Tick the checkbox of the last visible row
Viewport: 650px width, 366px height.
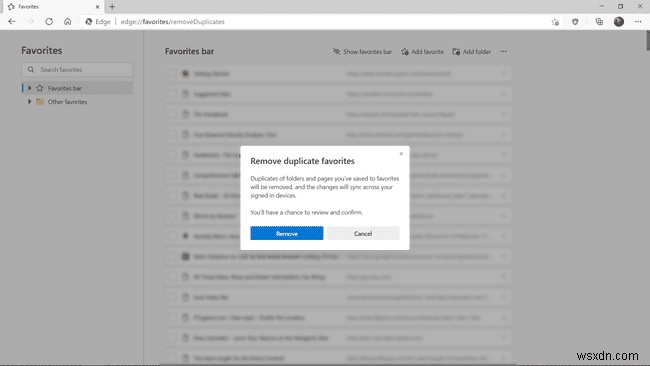[172, 358]
